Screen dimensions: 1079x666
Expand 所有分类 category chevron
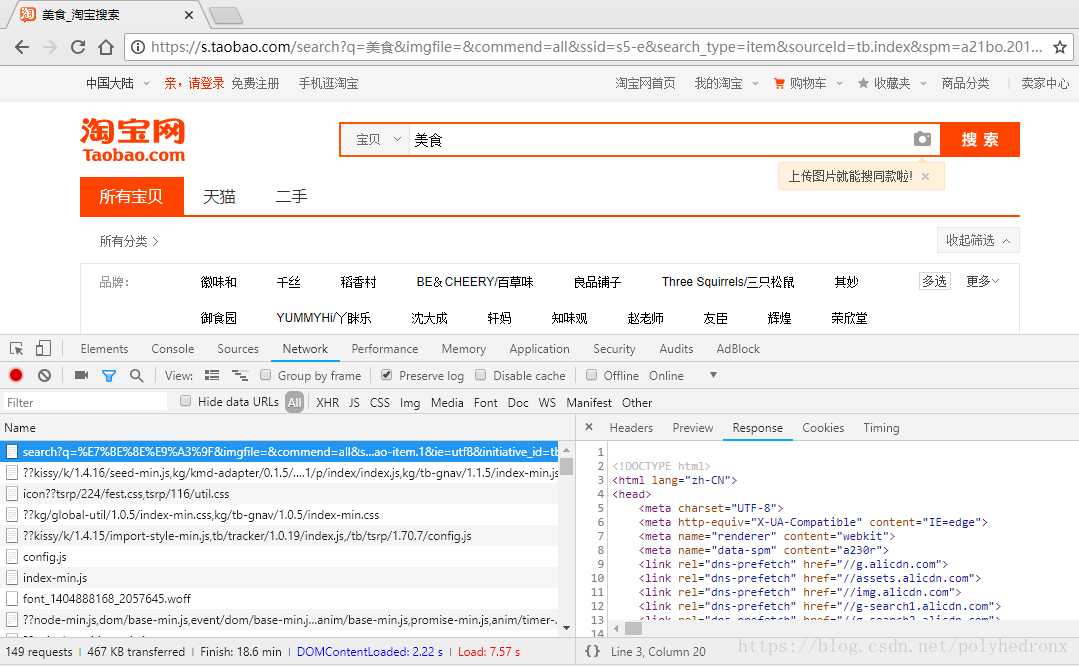pos(156,241)
